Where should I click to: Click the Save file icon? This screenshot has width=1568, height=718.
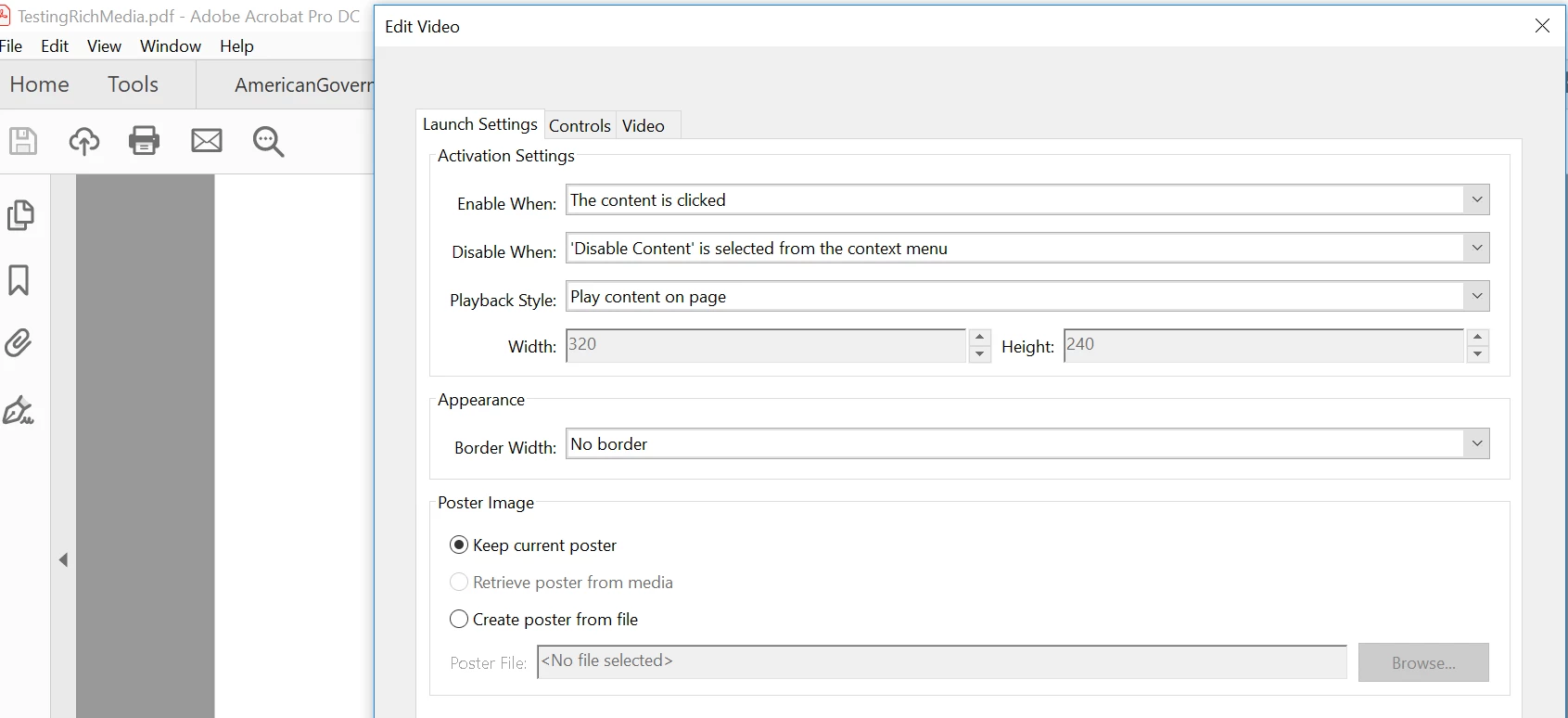tap(23, 141)
